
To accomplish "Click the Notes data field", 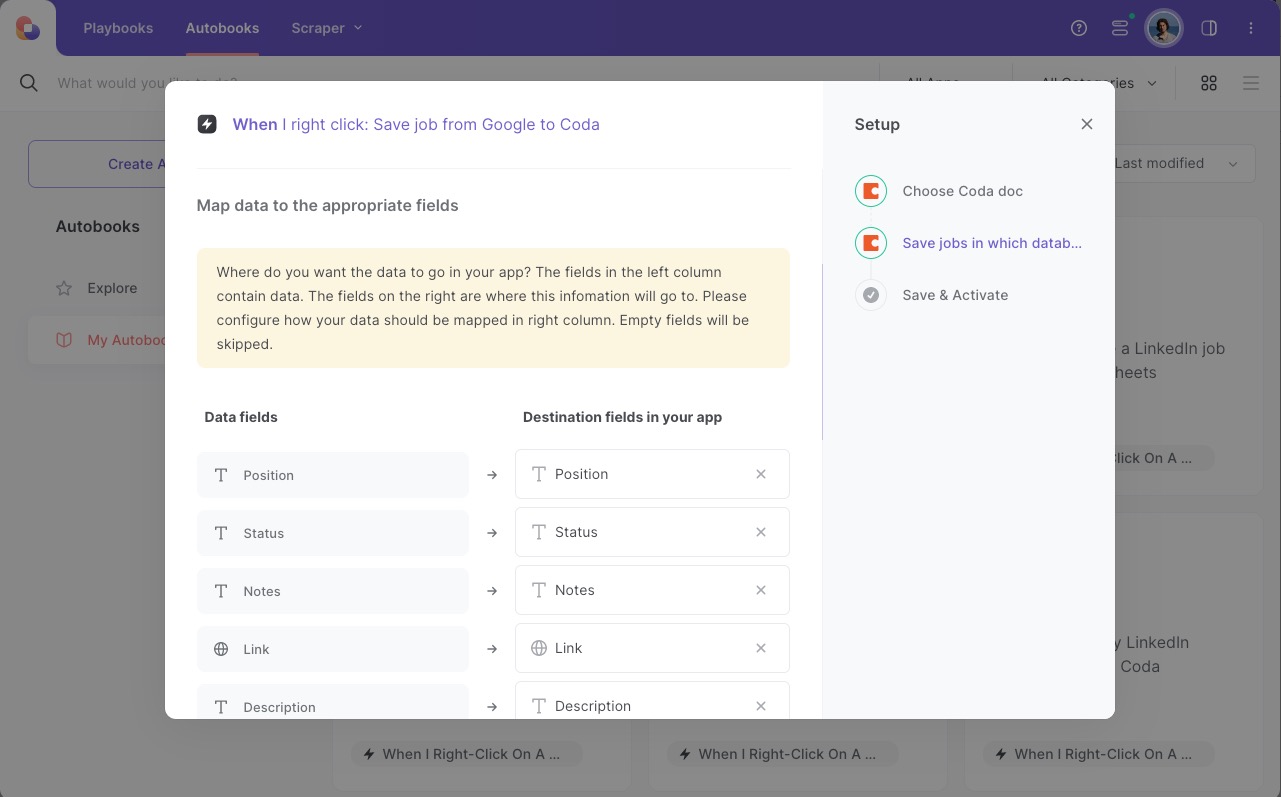I will coord(333,591).
